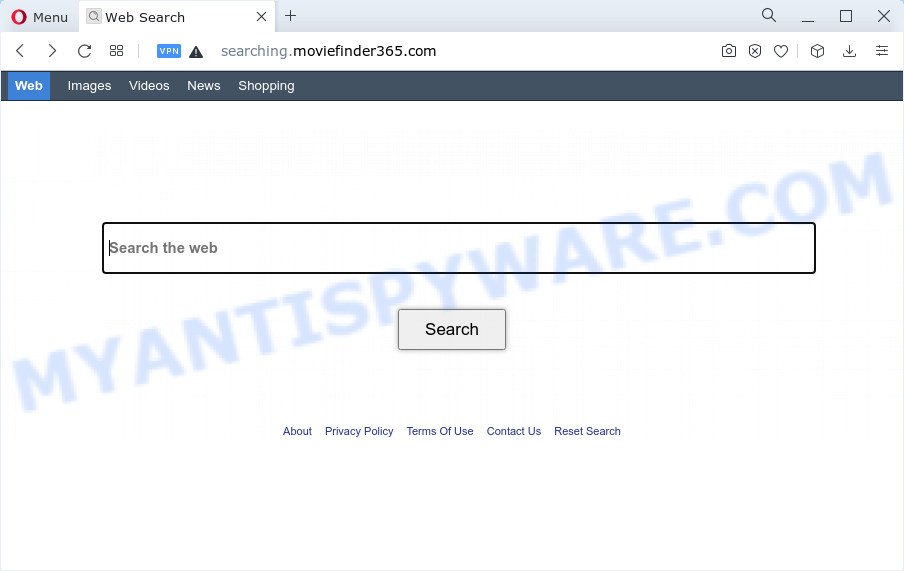Image resolution: width=904 pixels, height=571 pixels.
Task: Click the Reset Search link
Action: 587,431
